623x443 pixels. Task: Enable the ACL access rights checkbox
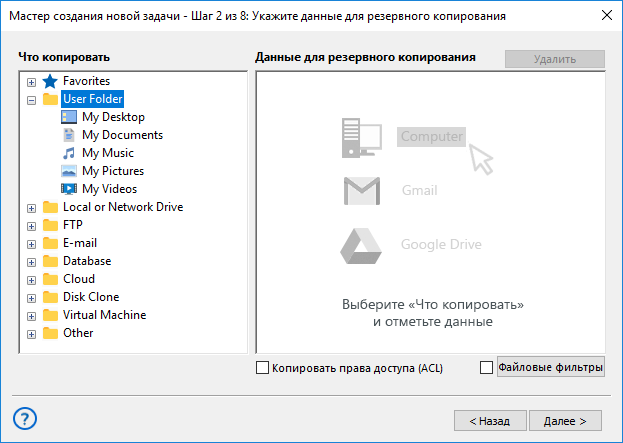tap(262, 368)
